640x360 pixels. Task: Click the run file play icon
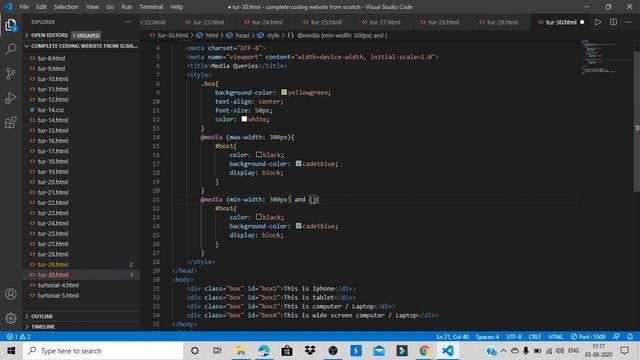(x=598, y=22)
